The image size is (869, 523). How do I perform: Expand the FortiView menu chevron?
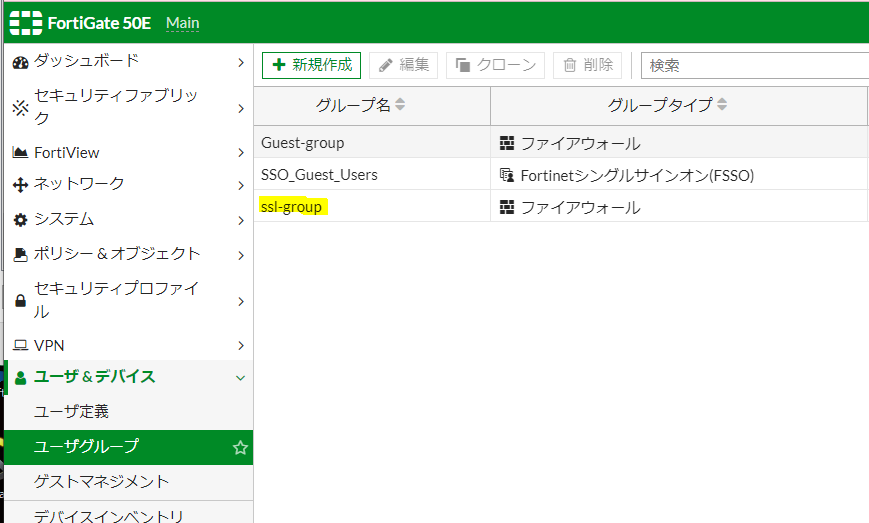[241, 152]
